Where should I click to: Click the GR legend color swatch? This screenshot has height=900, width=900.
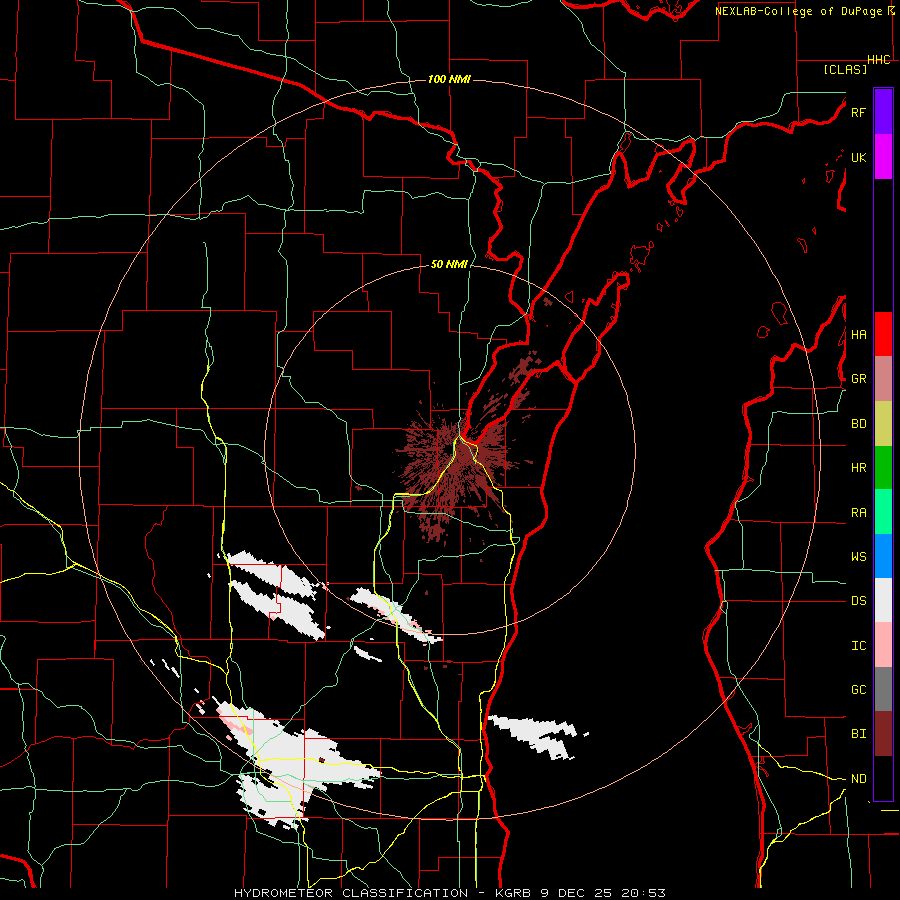tap(883, 378)
